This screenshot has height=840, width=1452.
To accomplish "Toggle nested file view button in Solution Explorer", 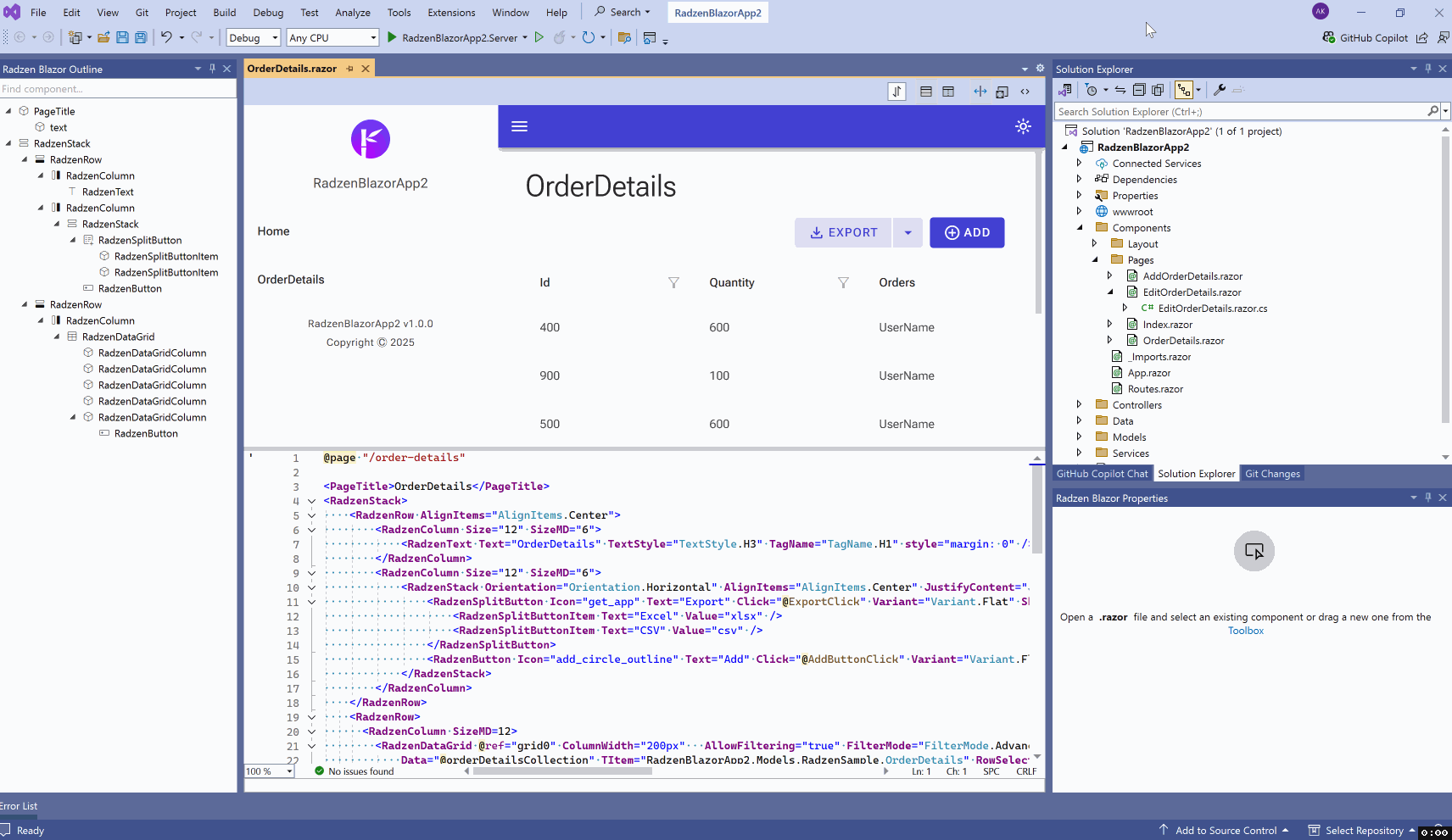I will tap(1184, 90).
